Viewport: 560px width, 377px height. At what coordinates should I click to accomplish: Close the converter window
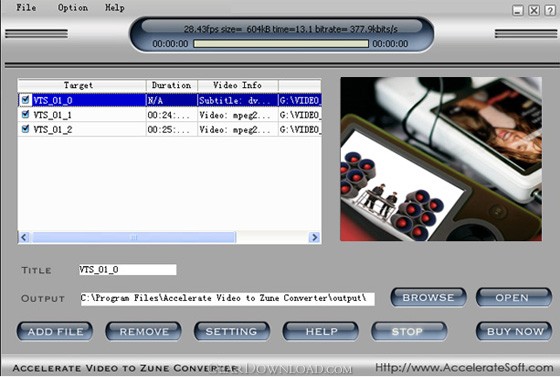coord(534,10)
